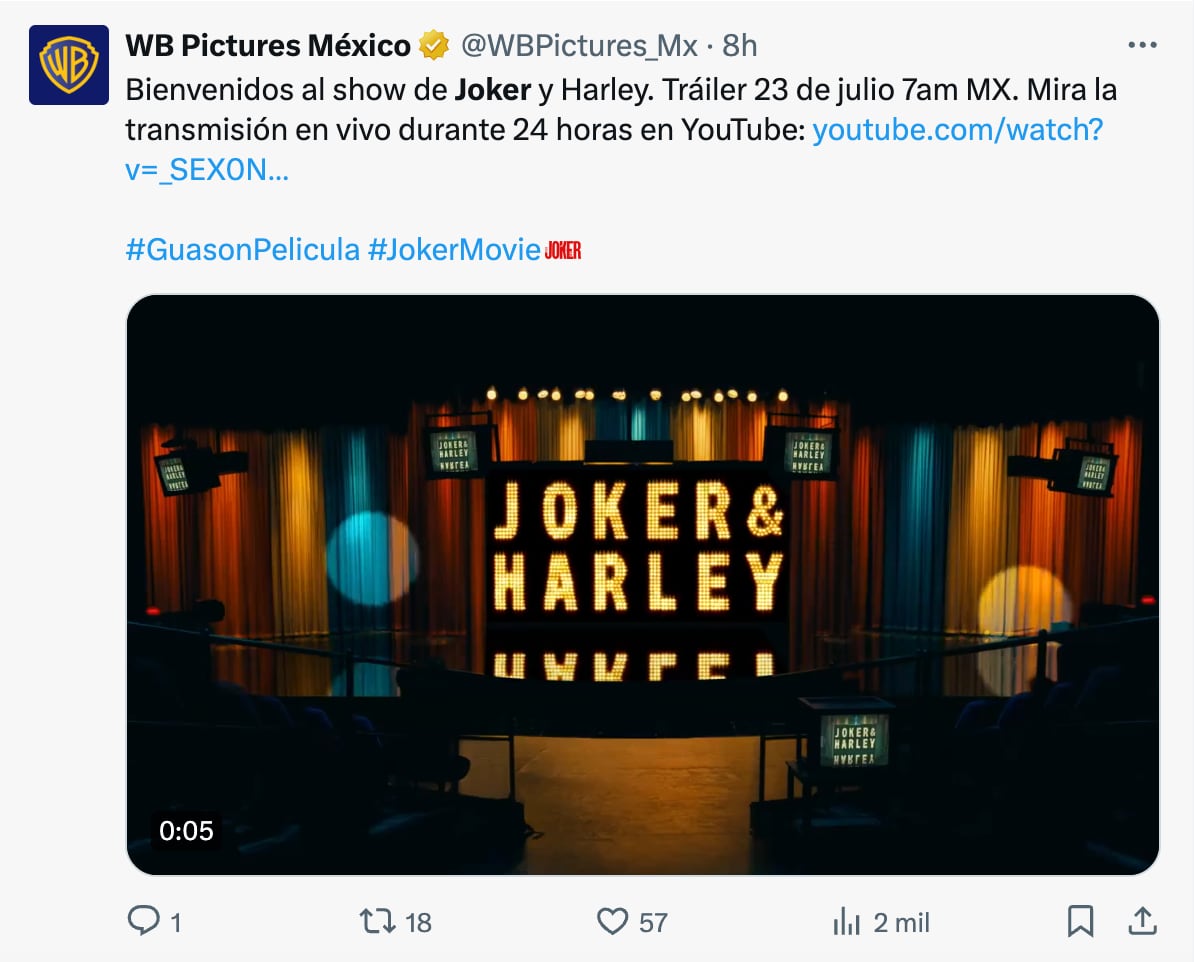Click the 18 reposts count
Viewport: 1194px width, 962px height.
[x=418, y=922]
